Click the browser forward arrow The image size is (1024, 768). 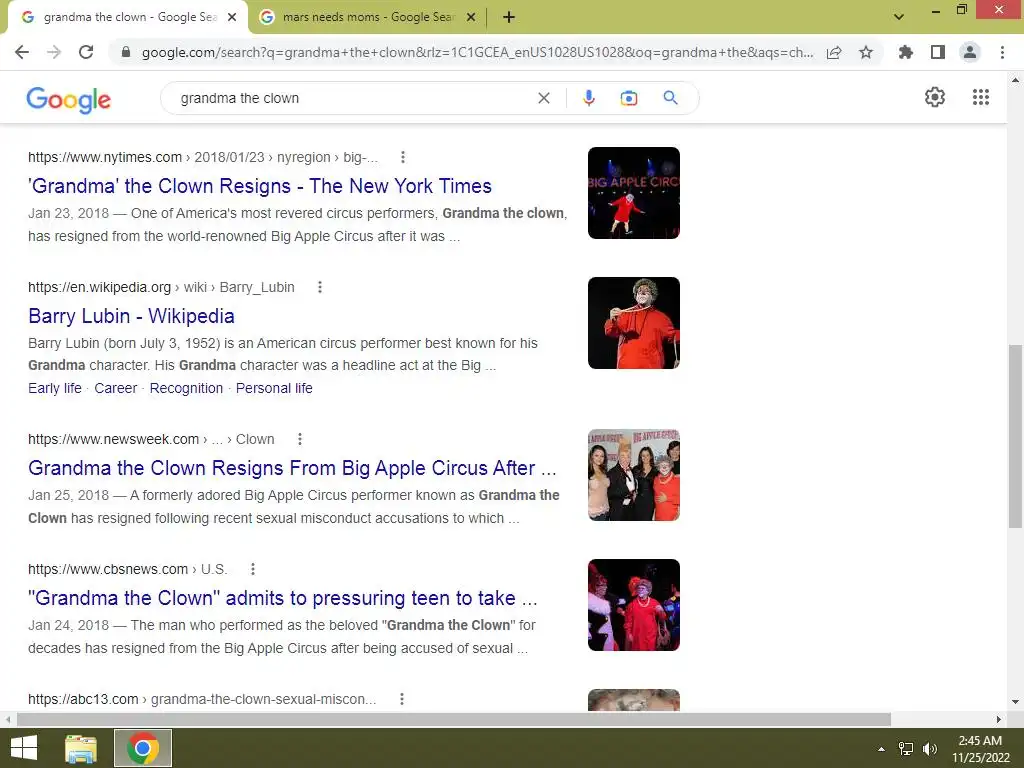[x=54, y=52]
